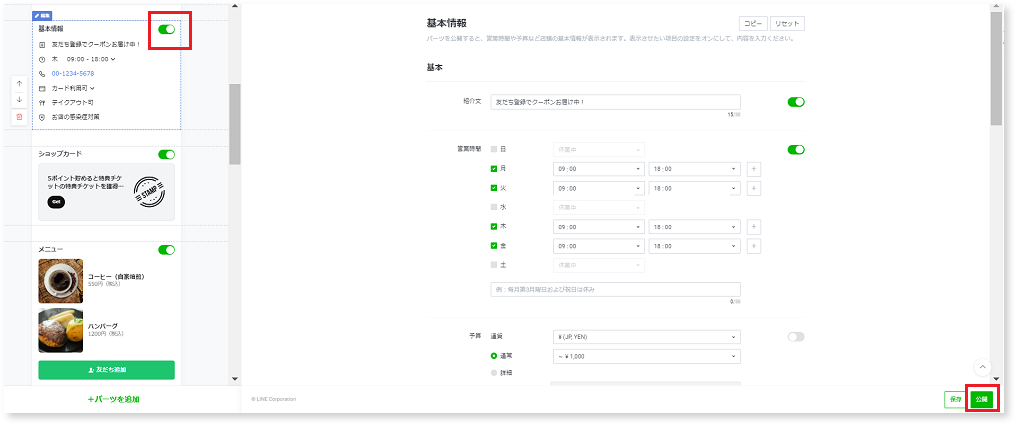Click the plus icon on 月 hours row
Viewport: 1017px width, 426px height.
pos(753,169)
